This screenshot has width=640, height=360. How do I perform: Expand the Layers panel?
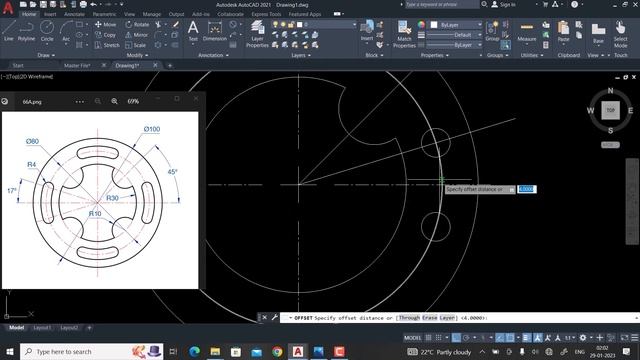point(301,55)
